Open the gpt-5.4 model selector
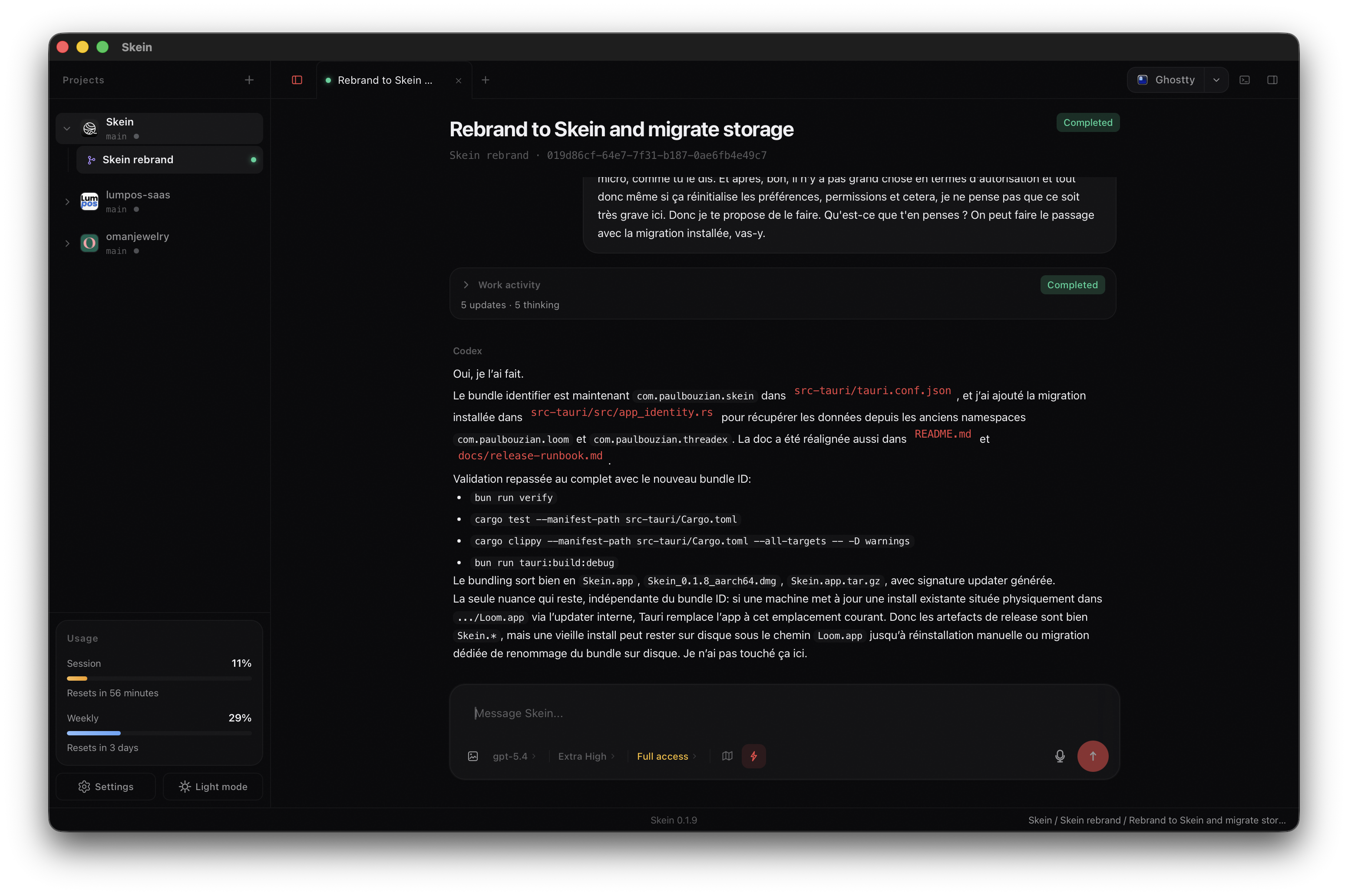This screenshot has width=1348, height=896. [513, 756]
